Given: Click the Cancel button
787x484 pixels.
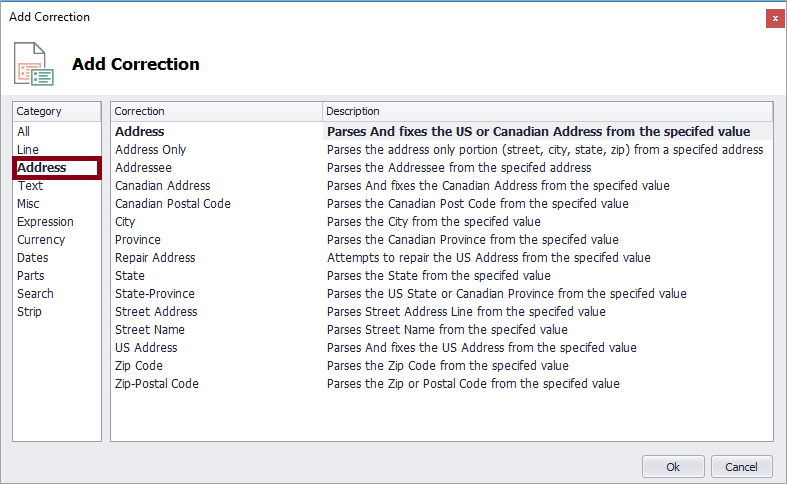Looking at the screenshot, I should (x=741, y=467).
